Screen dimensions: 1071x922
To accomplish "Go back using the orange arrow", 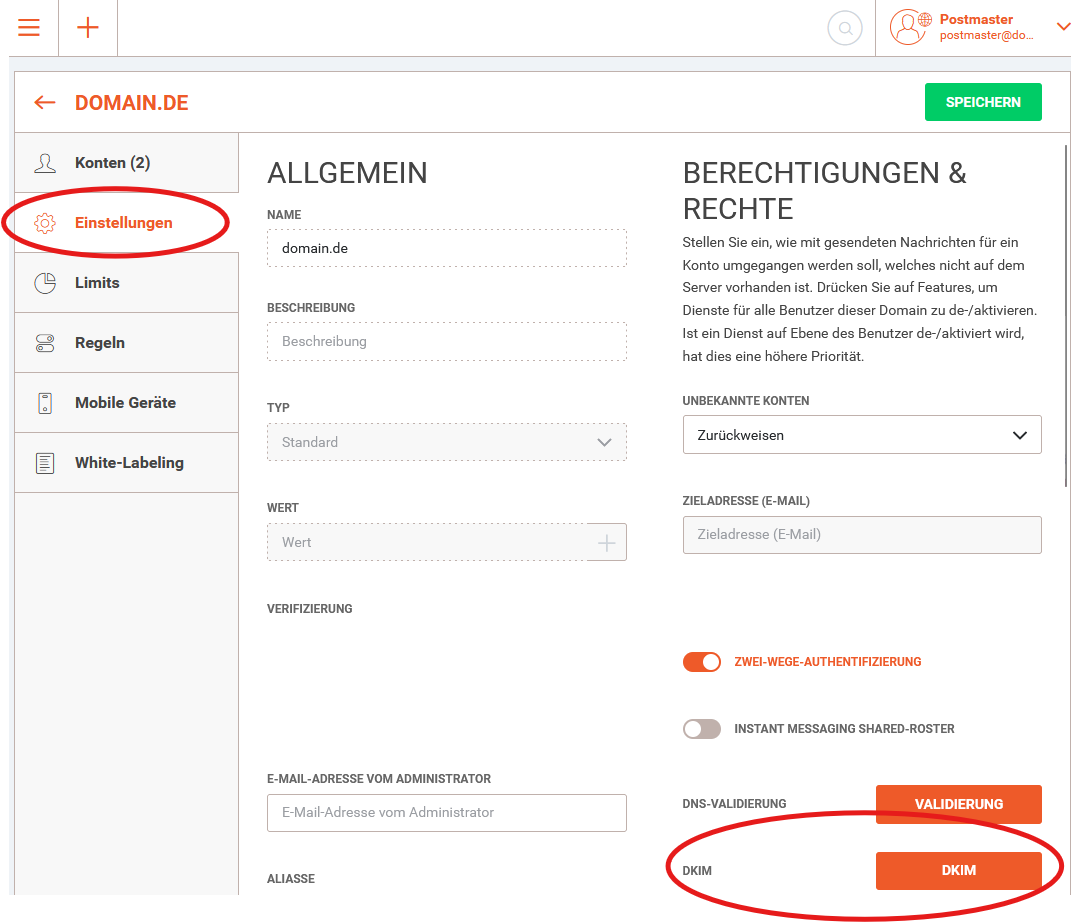I will 45,103.
